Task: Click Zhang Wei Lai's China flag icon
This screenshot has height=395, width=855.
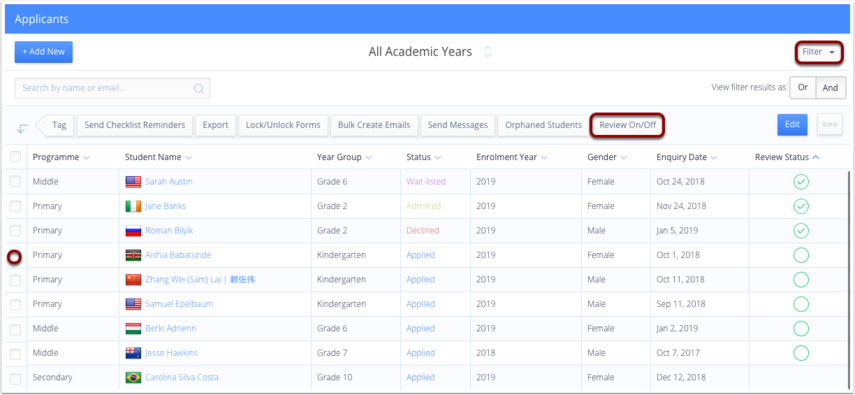Action: [x=133, y=280]
